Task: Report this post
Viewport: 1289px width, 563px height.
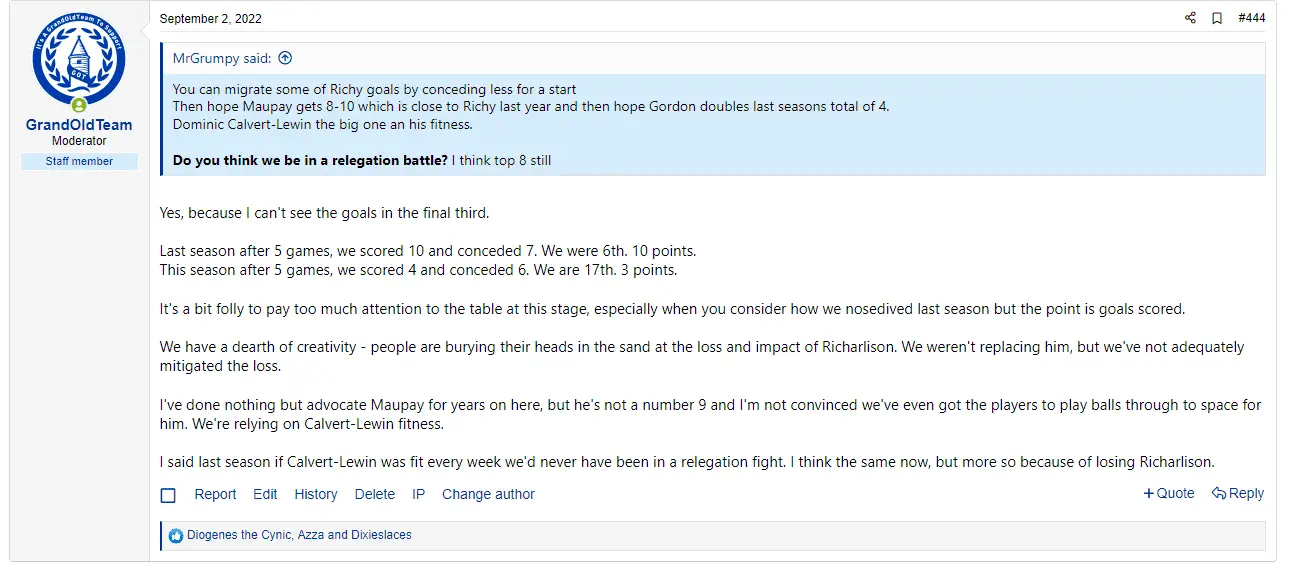Action: [215, 494]
